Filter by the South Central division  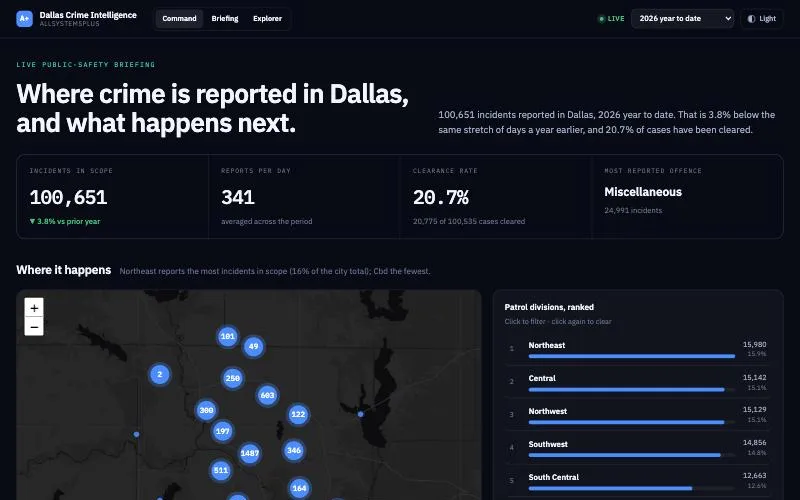click(638, 481)
